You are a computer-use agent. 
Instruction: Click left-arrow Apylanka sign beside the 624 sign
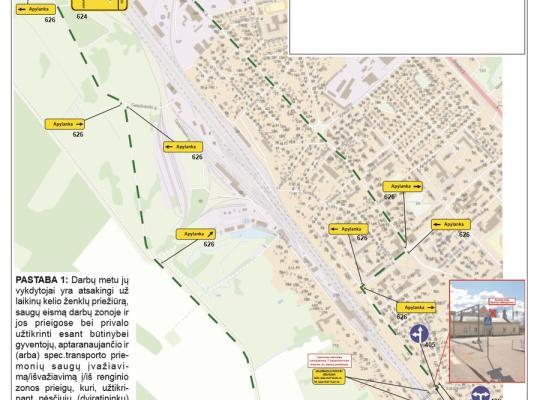(x=36, y=9)
